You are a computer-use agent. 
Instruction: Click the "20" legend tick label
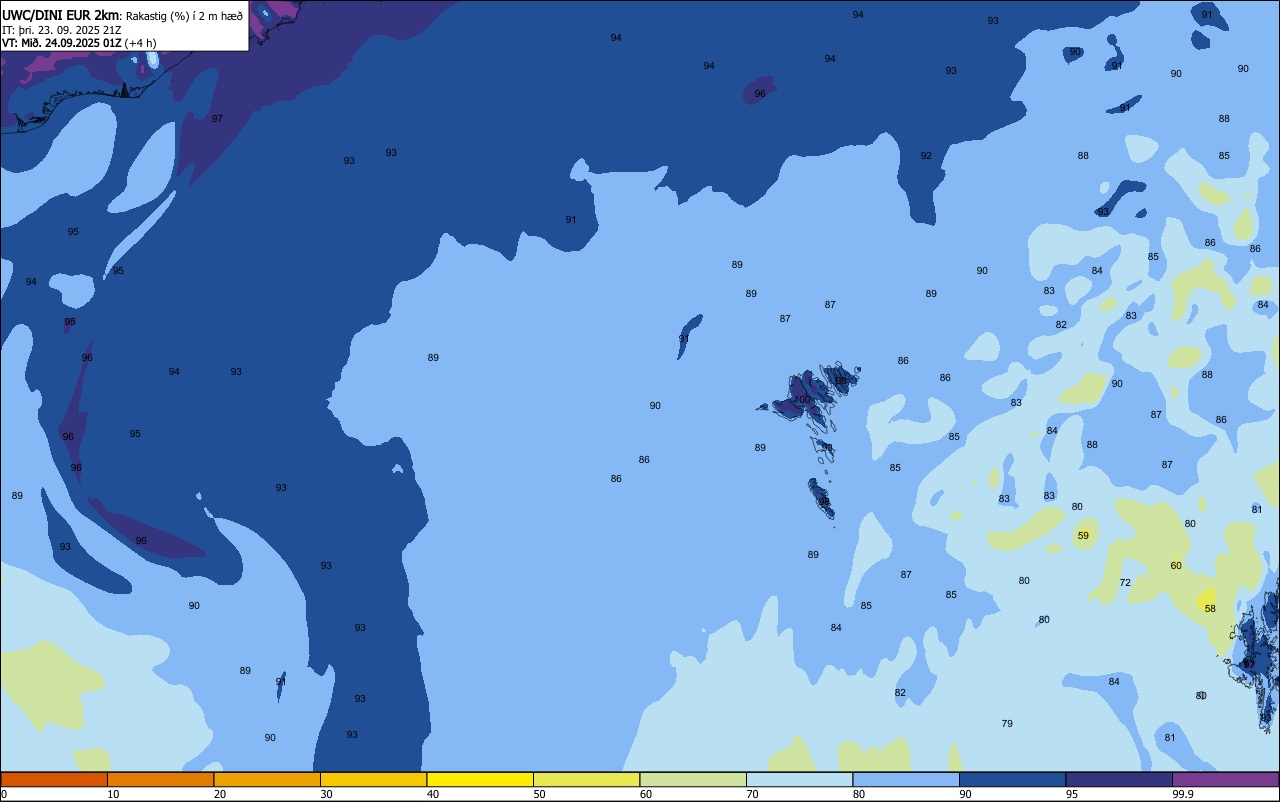pos(220,794)
